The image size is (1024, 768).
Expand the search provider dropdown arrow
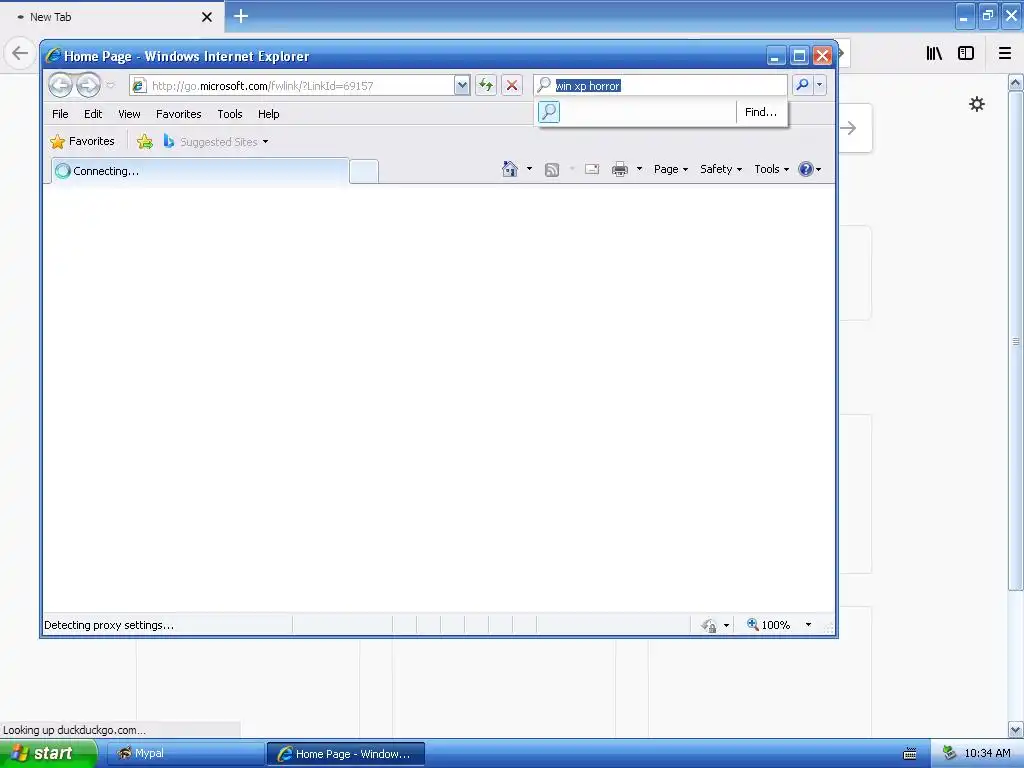pos(820,85)
